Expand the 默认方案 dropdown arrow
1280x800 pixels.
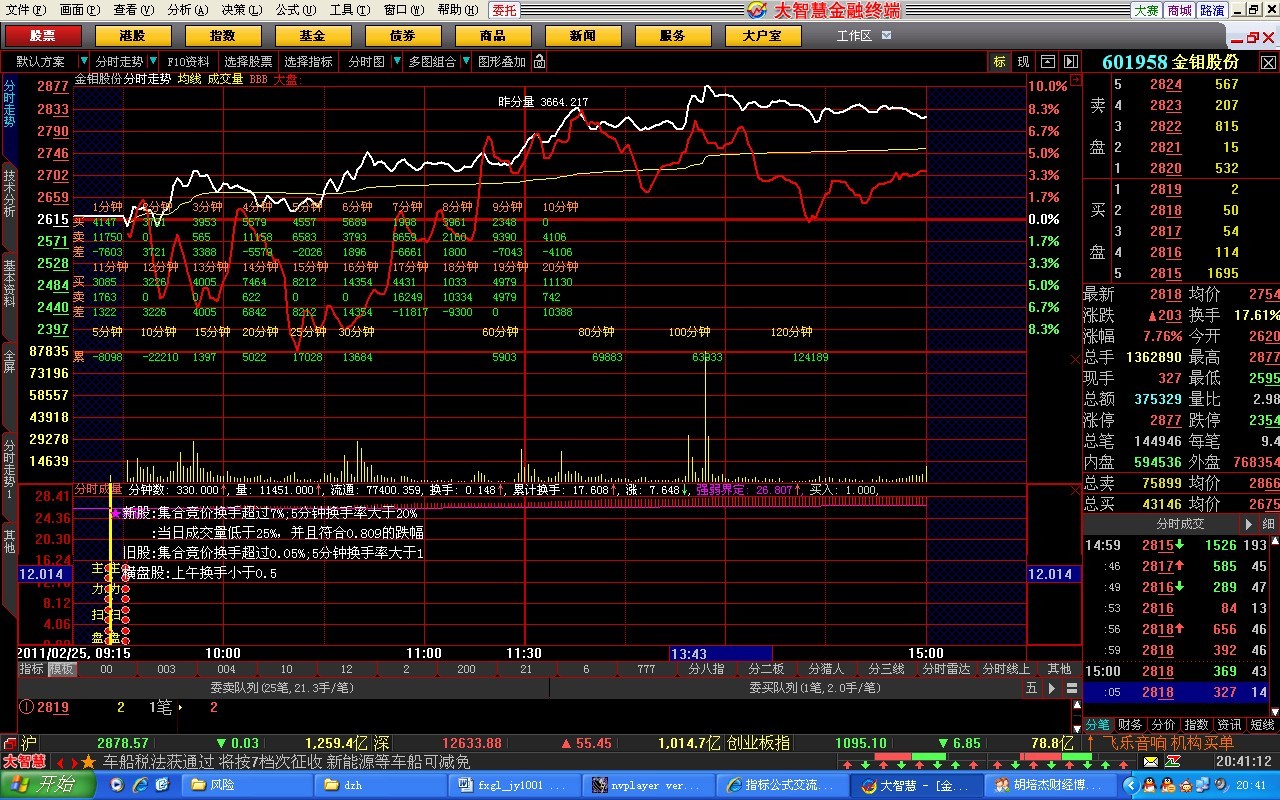83,62
